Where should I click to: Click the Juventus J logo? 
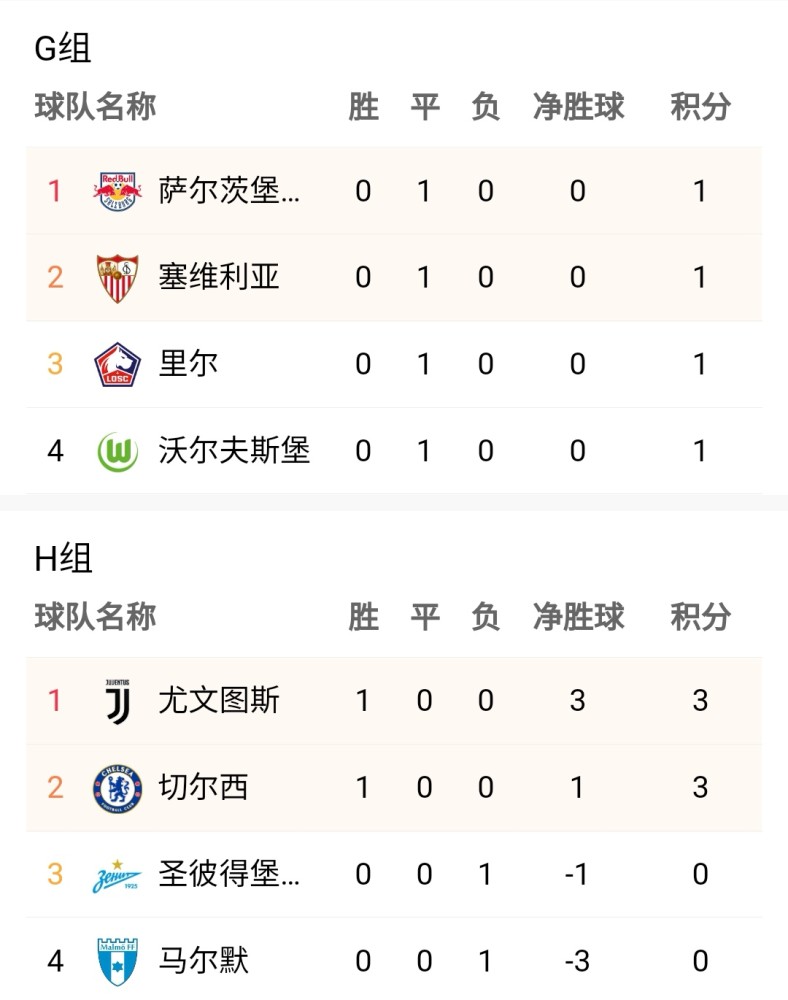tap(117, 702)
